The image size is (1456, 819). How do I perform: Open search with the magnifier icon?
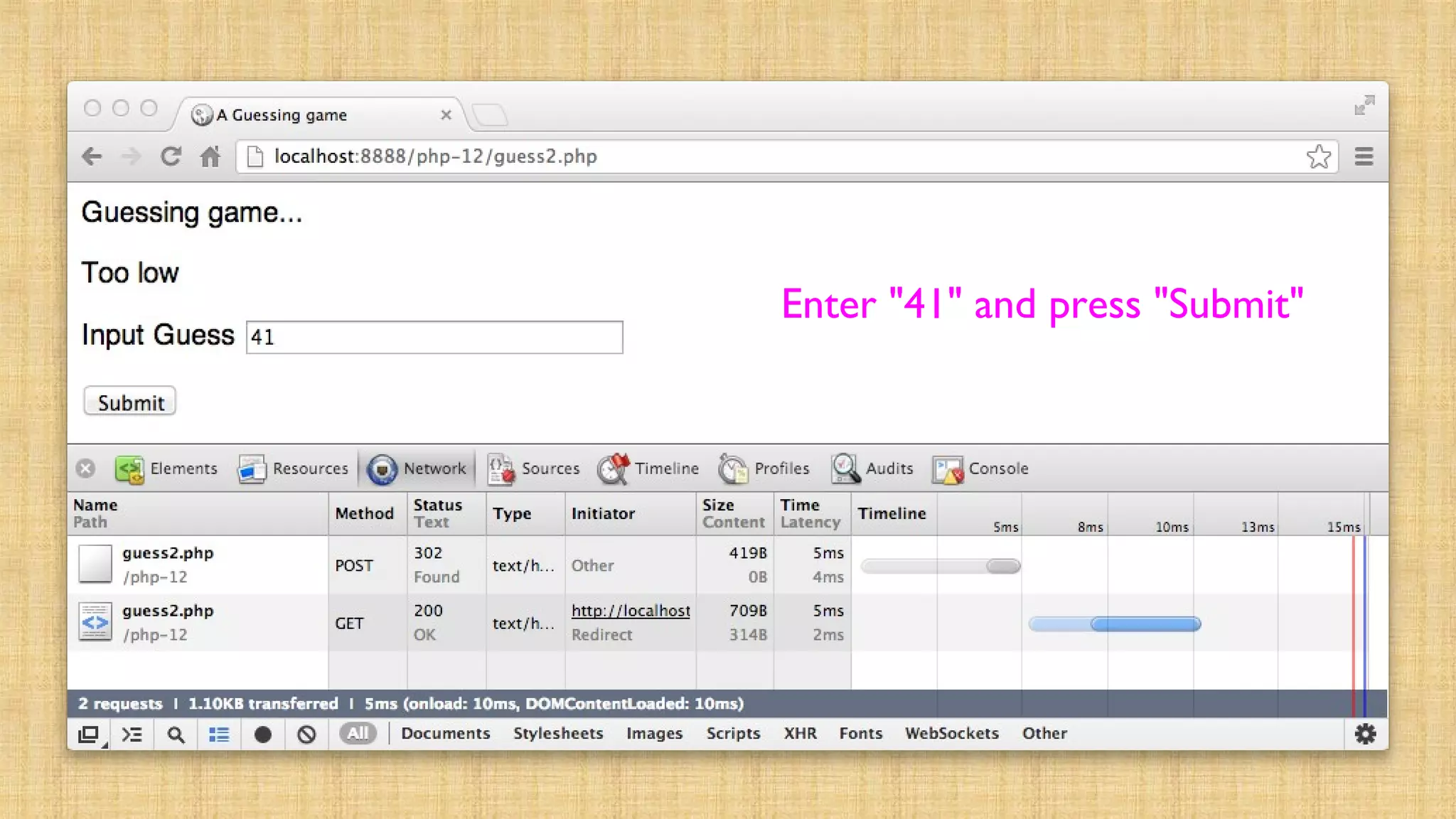[x=176, y=734]
